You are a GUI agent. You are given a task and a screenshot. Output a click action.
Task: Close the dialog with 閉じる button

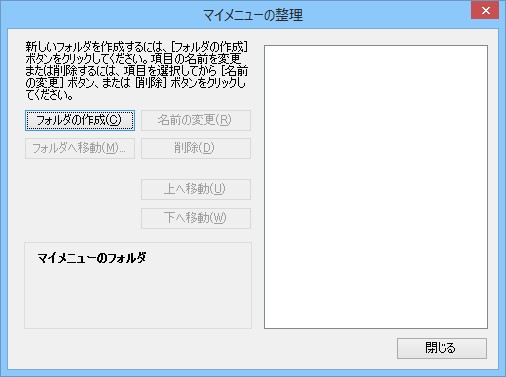[442, 348]
